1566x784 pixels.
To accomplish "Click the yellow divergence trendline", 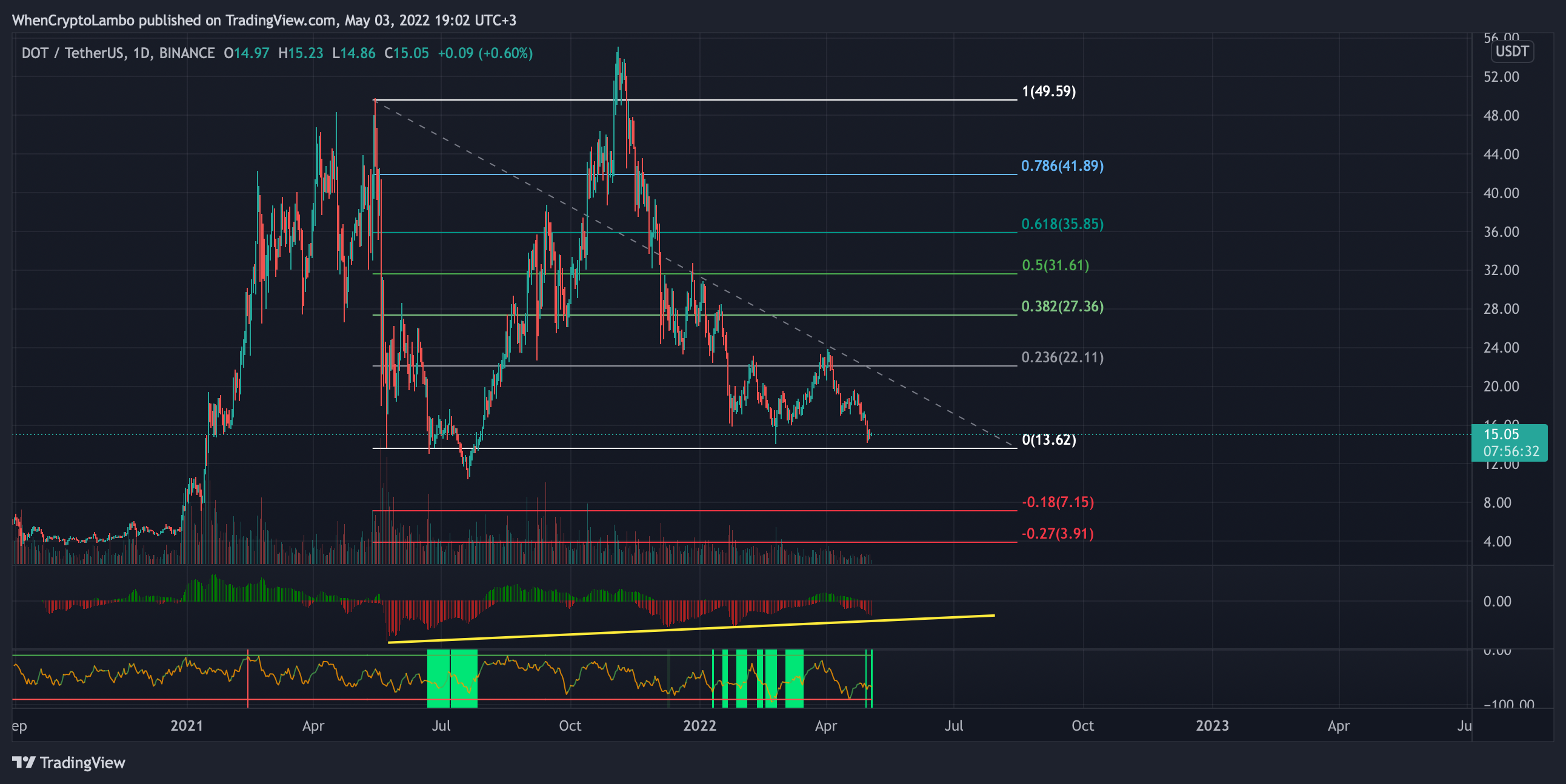I will point(691,628).
